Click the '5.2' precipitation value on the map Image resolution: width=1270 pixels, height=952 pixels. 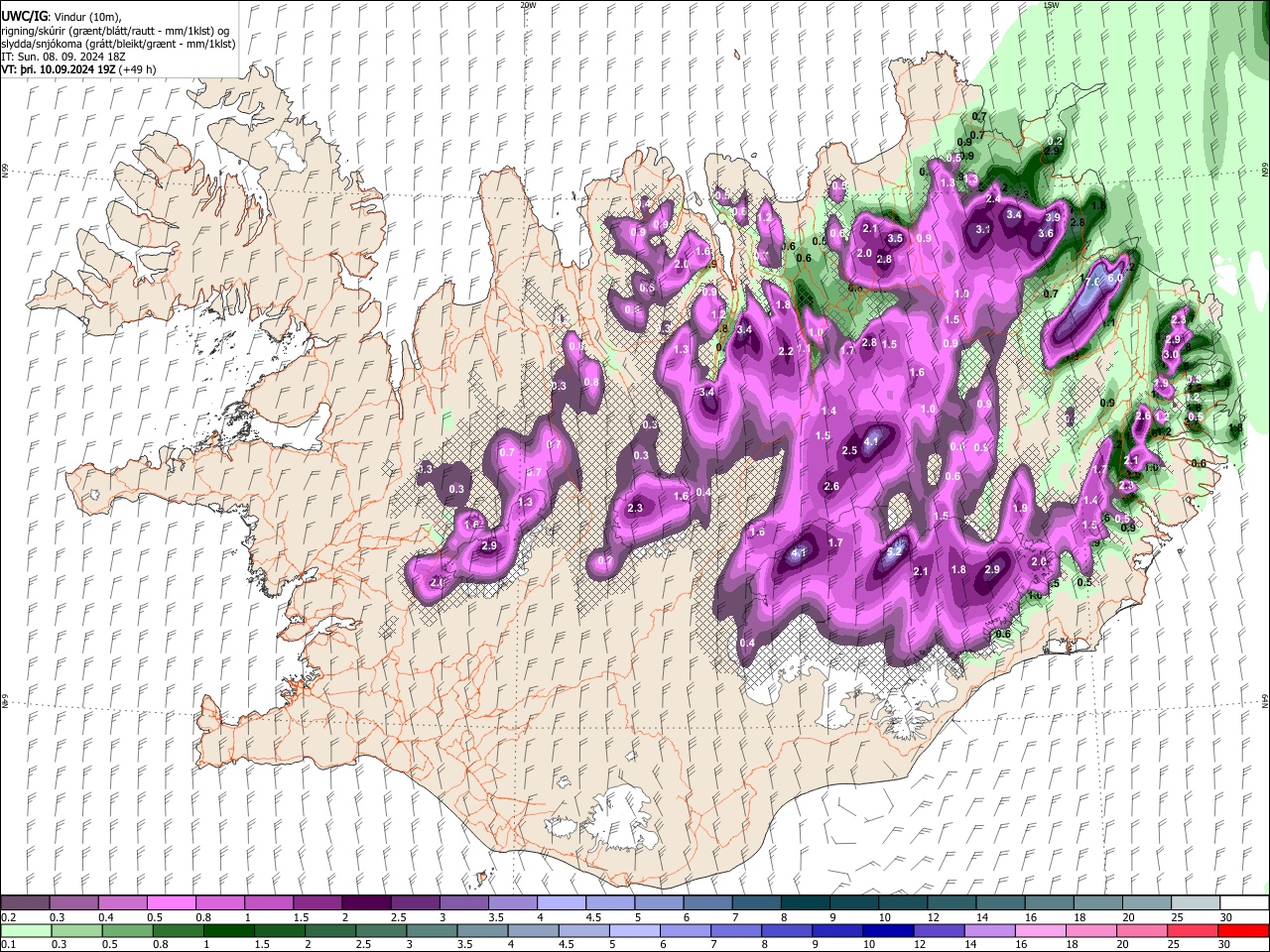[893, 552]
